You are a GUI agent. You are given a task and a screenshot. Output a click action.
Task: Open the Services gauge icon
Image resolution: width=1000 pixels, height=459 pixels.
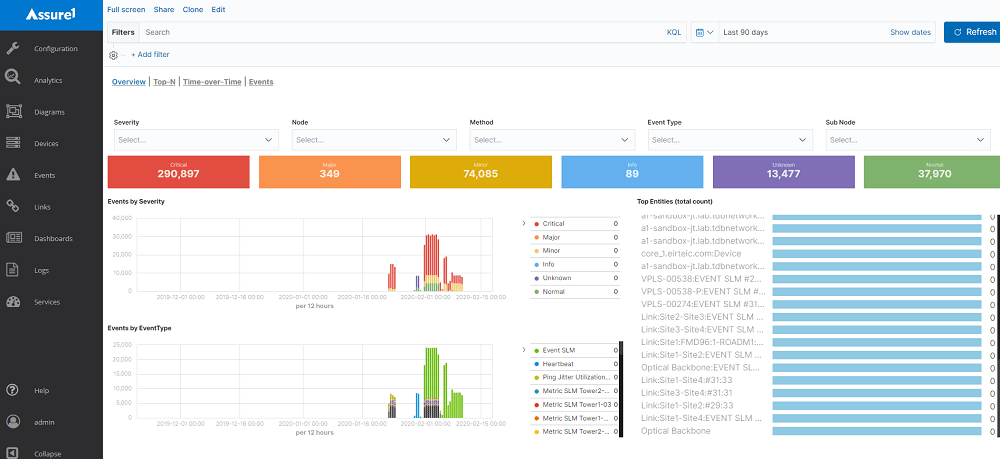(13, 301)
